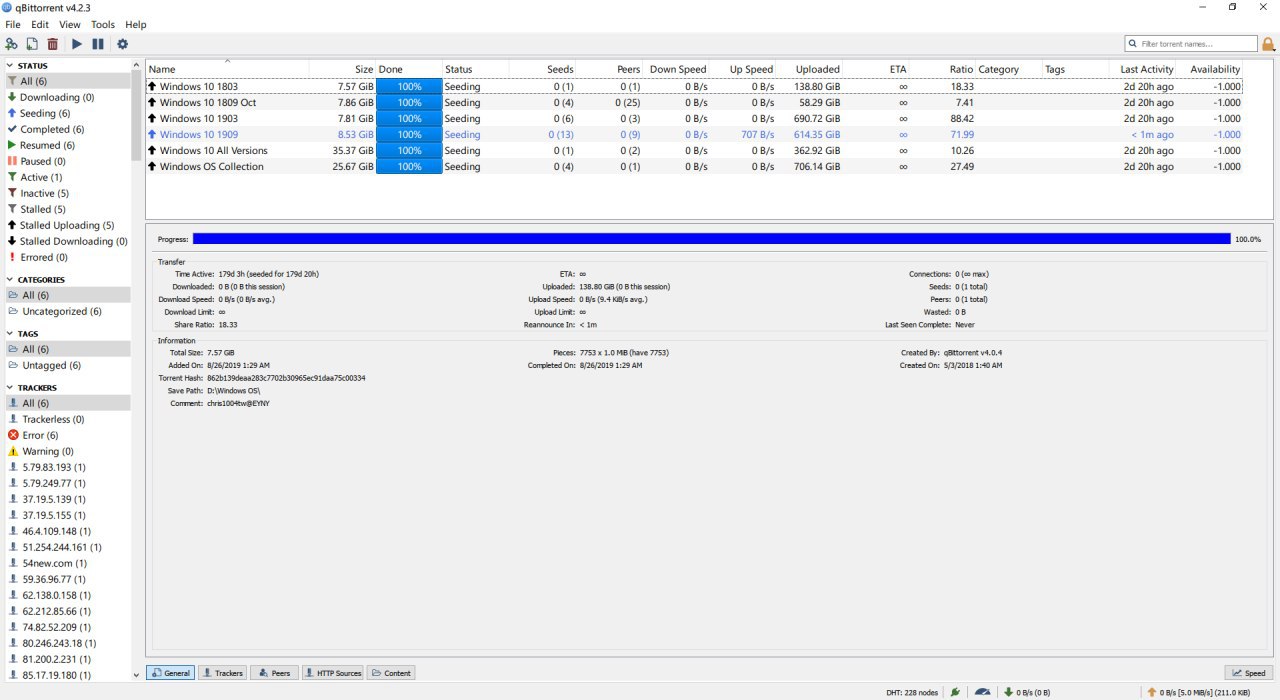
Task: Click the DHT: 228 nodes status text
Action: 912,692
